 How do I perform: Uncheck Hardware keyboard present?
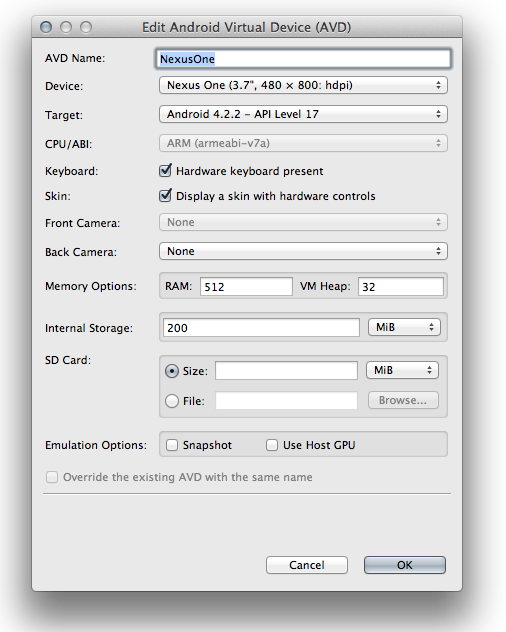tap(165, 171)
